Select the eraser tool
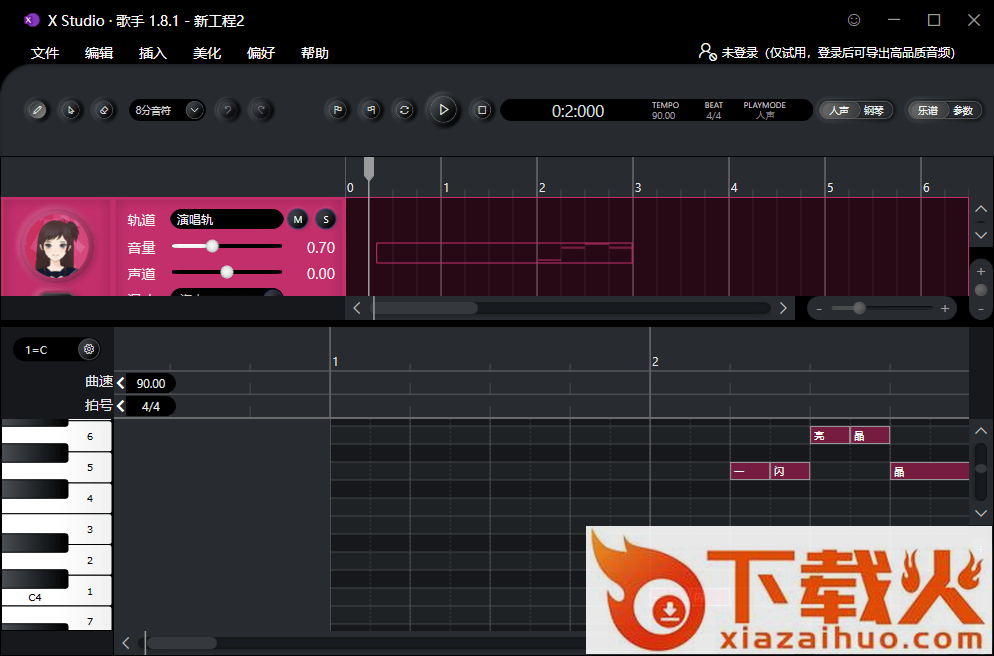The width and height of the screenshot is (994, 656). pyautogui.click(x=104, y=110)
